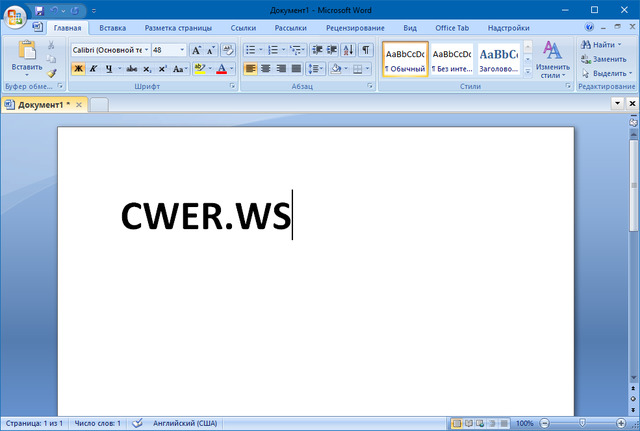Toggle Italic formatting (К)

[x=95, y=69]
